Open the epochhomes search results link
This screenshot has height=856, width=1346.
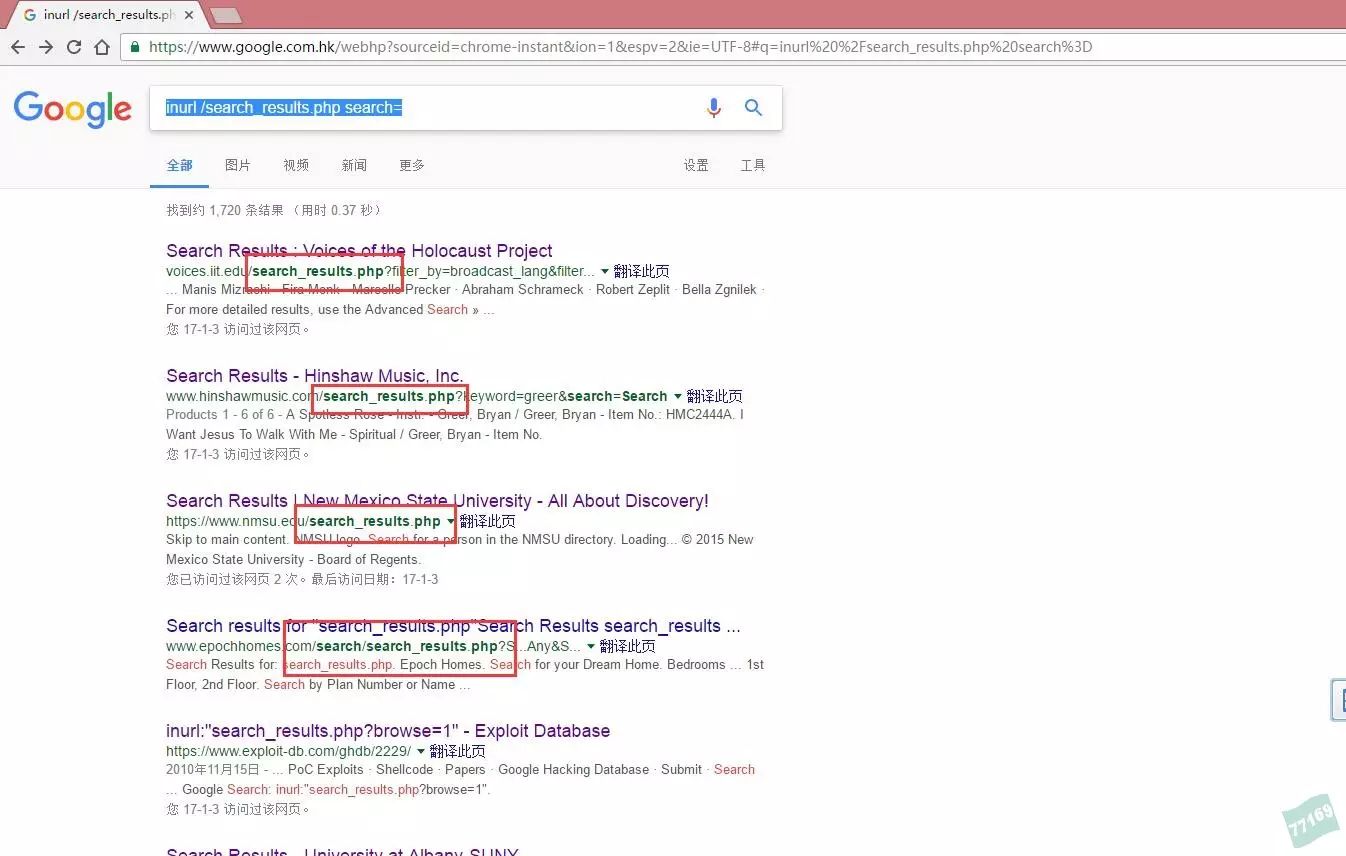click(x=453, y=626)
